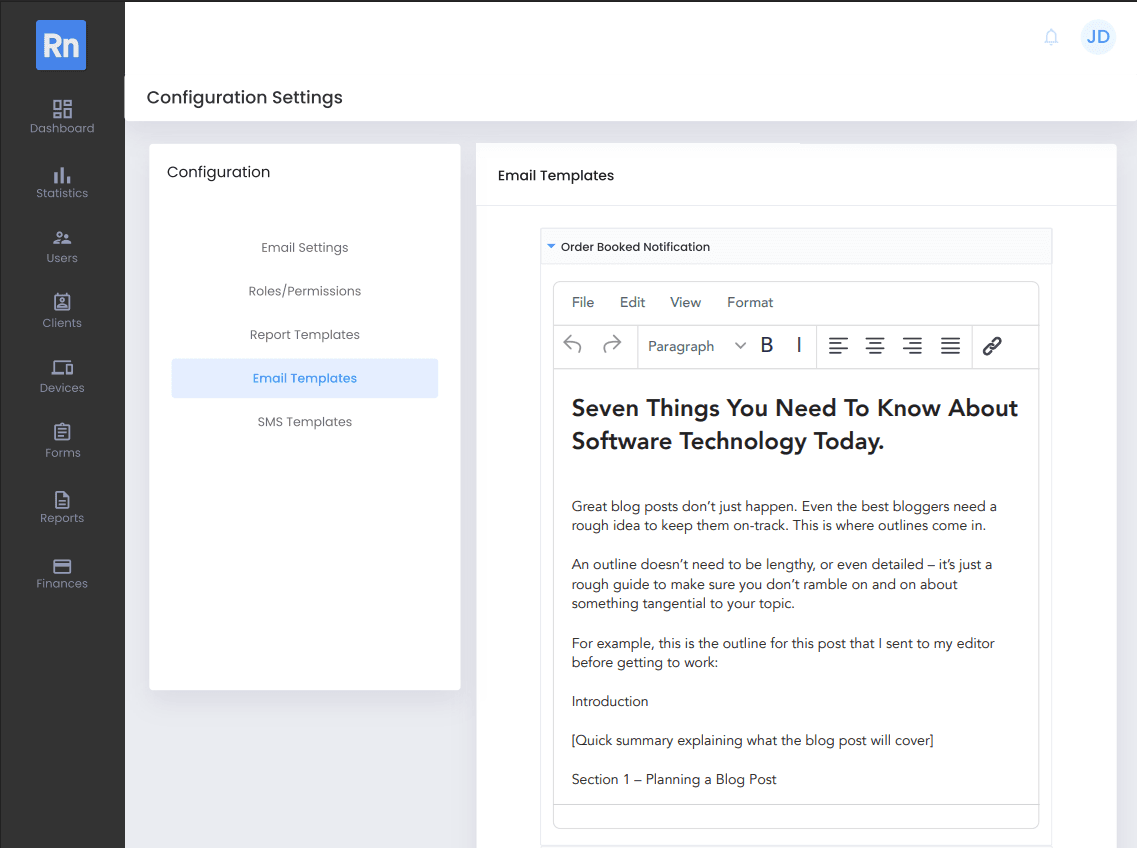This screenshot has height=848, width=1137.
Task: Center align text in the editor
Action: pyautogui.click(x=875, y=346)
